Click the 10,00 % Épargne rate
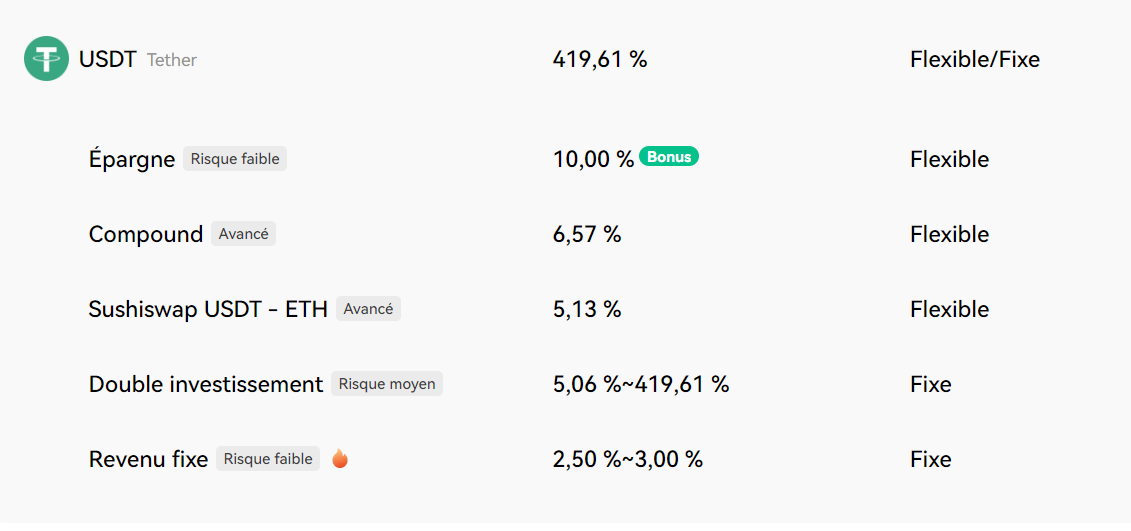Image resolution: width=1131 pixels, height=531 pixels. (x=593, y=159)
